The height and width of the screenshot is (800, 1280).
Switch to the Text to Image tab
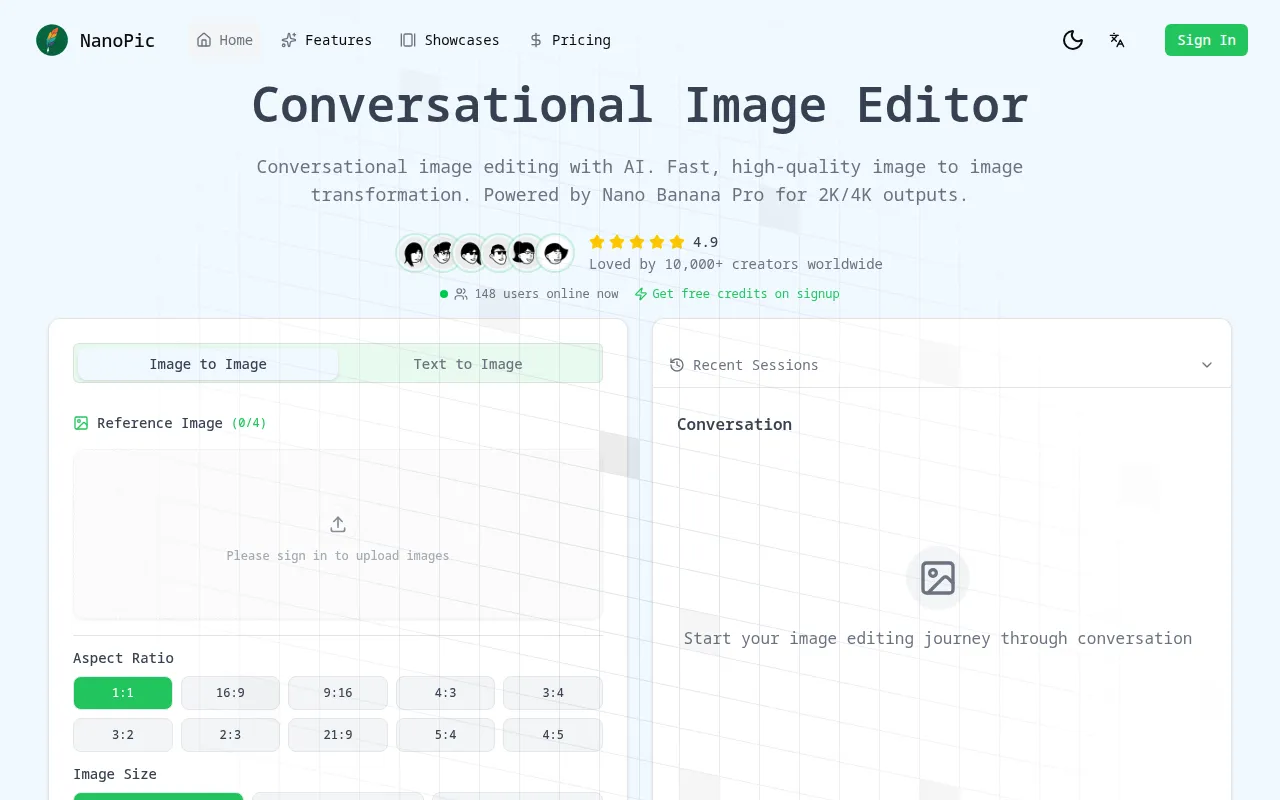click(468, 364)
